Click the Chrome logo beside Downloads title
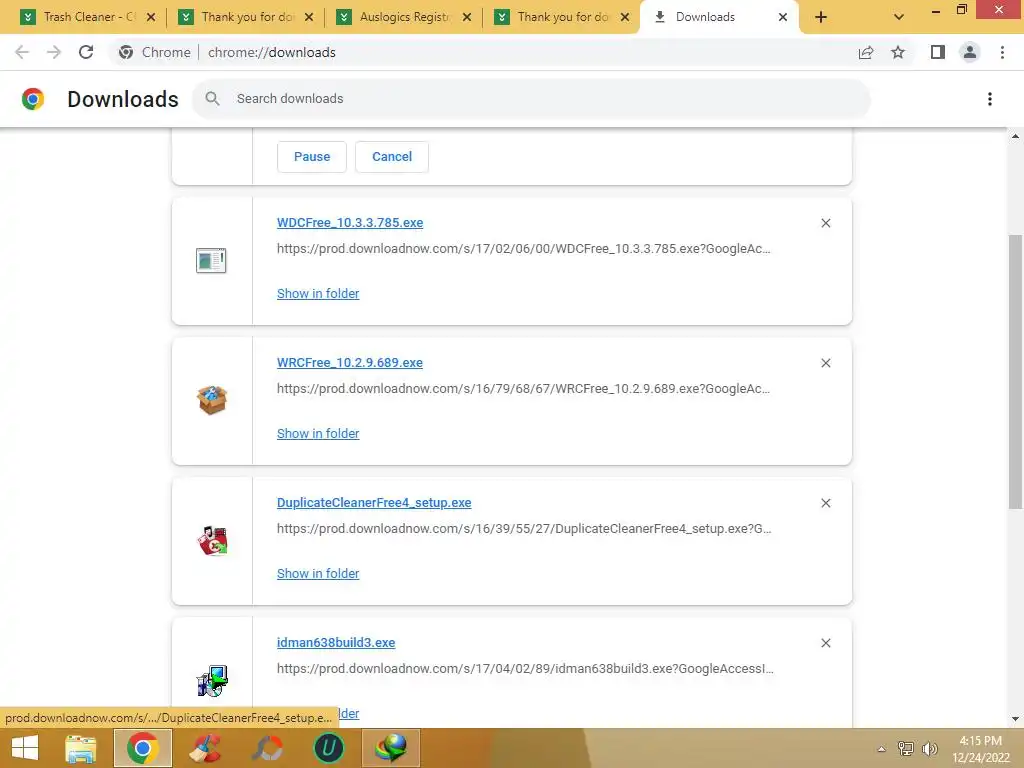Viewport: 1024px width, 768px height. [x=33, y=99]
